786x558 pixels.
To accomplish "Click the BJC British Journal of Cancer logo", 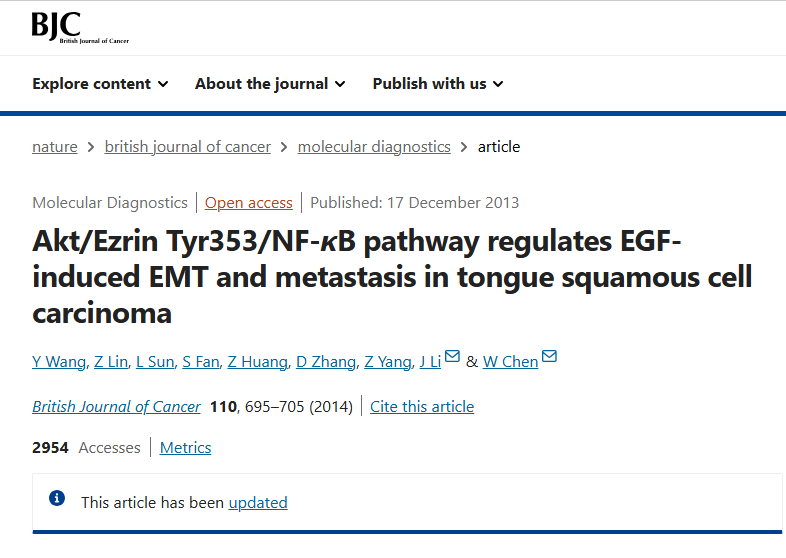I will [80, 27].
